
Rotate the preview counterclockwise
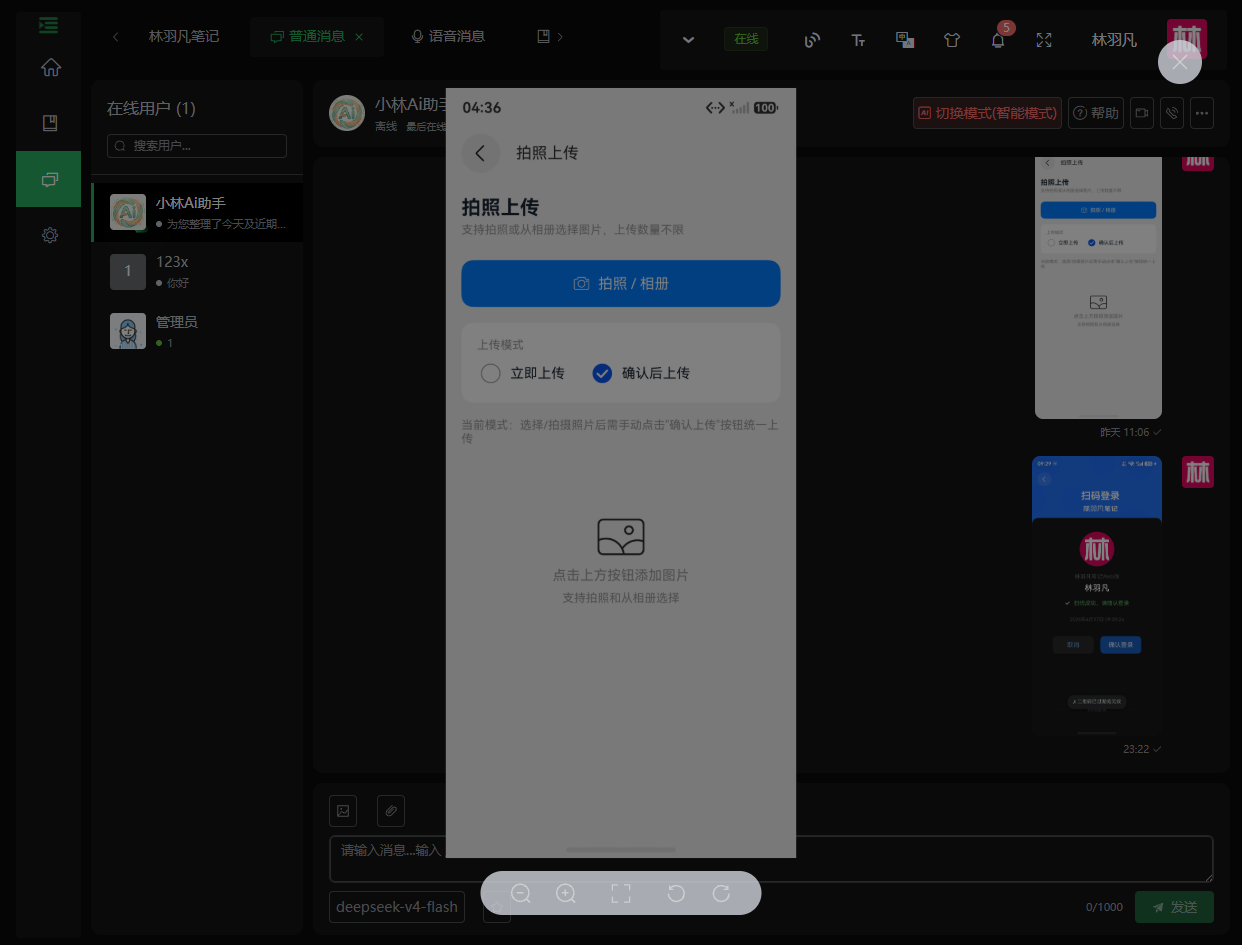click(676, 893)
